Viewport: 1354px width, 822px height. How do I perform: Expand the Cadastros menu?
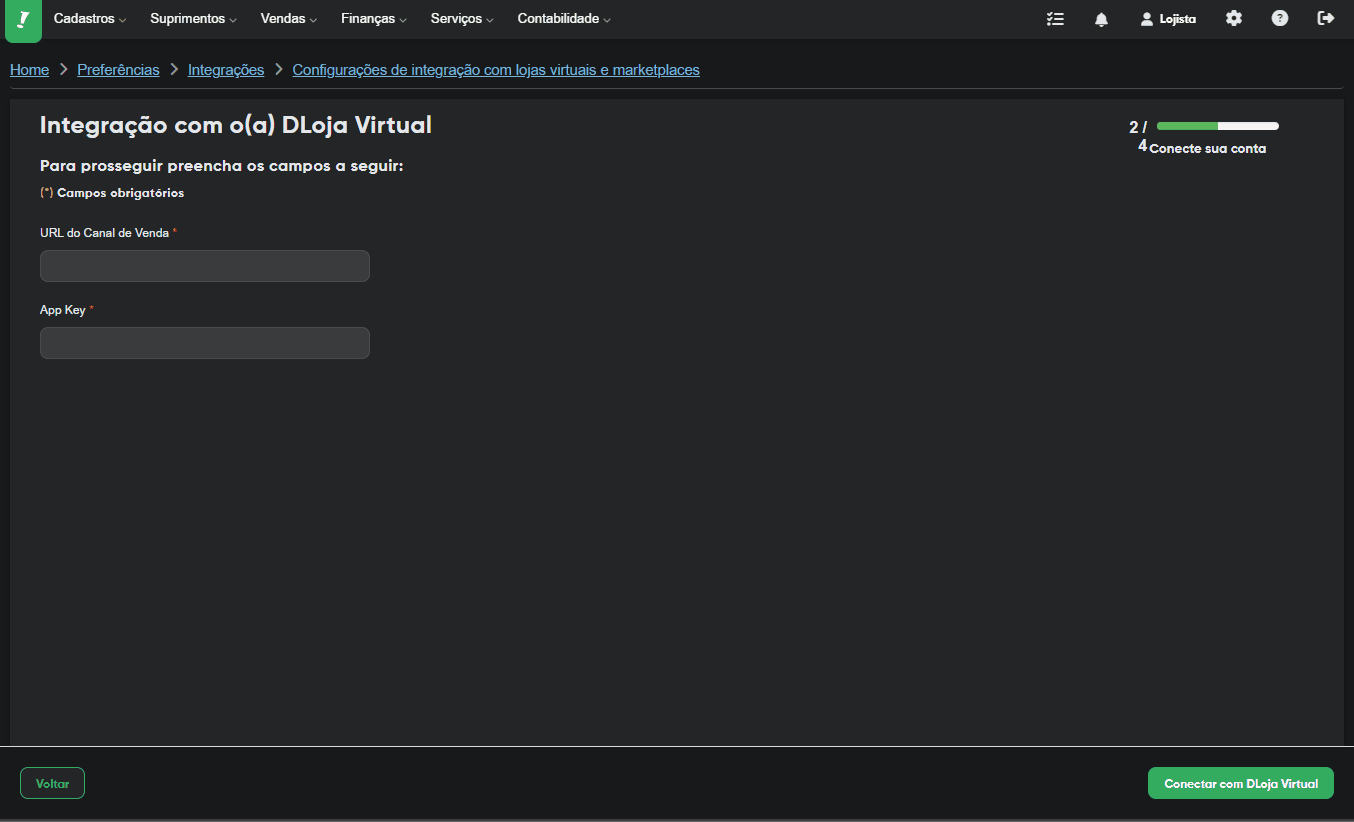point(90,19)
